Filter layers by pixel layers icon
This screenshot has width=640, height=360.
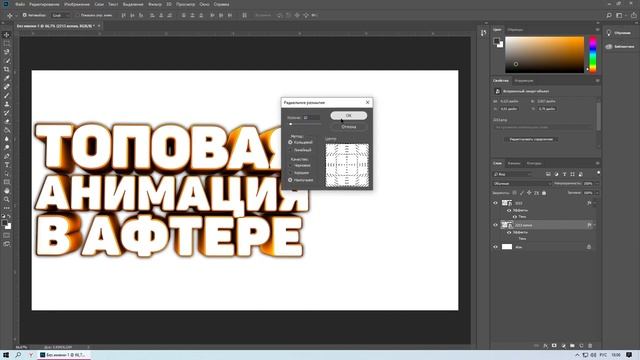[548, 174]
